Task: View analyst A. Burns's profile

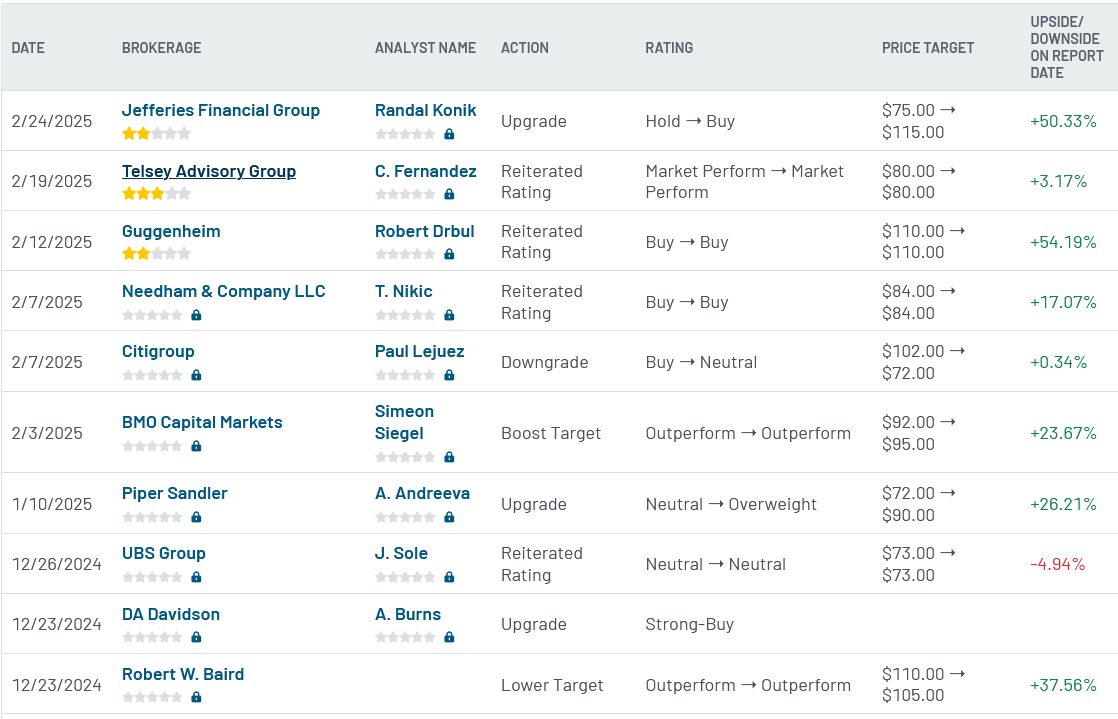Action: 408,614
